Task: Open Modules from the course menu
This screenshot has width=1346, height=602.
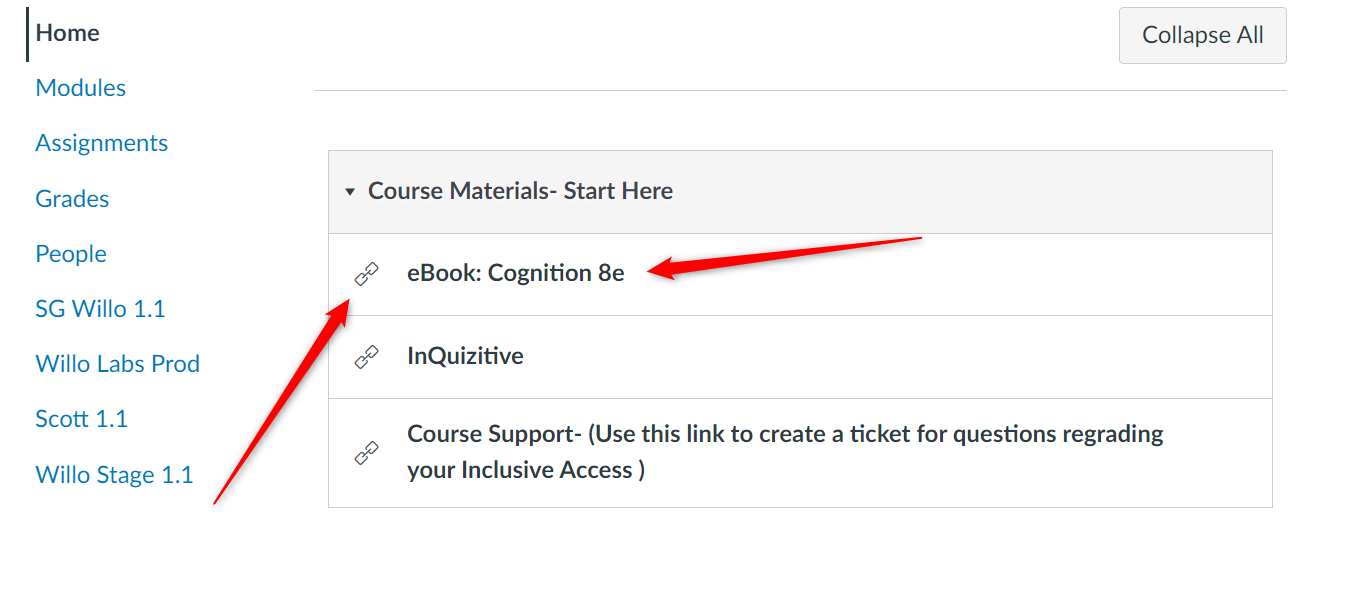Action: point(80,88)
